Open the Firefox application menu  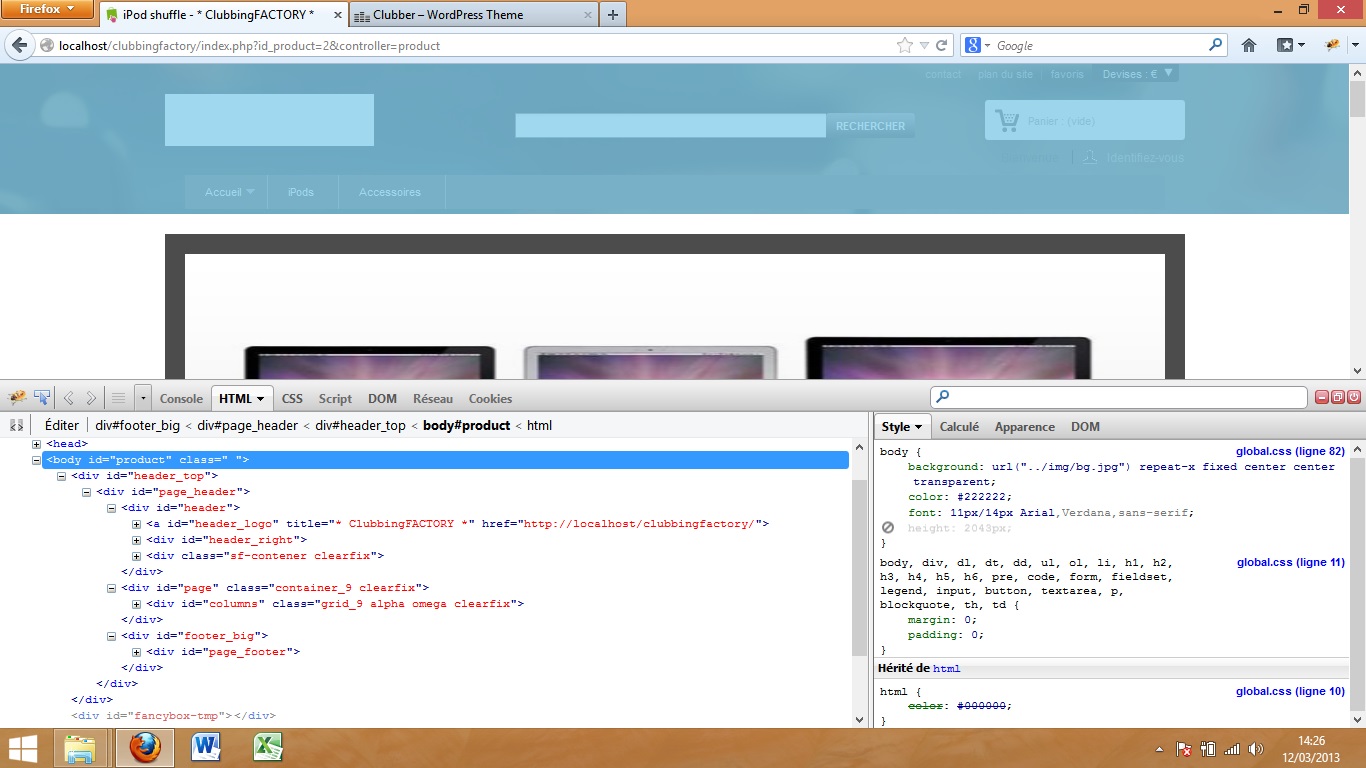point(47,9)
